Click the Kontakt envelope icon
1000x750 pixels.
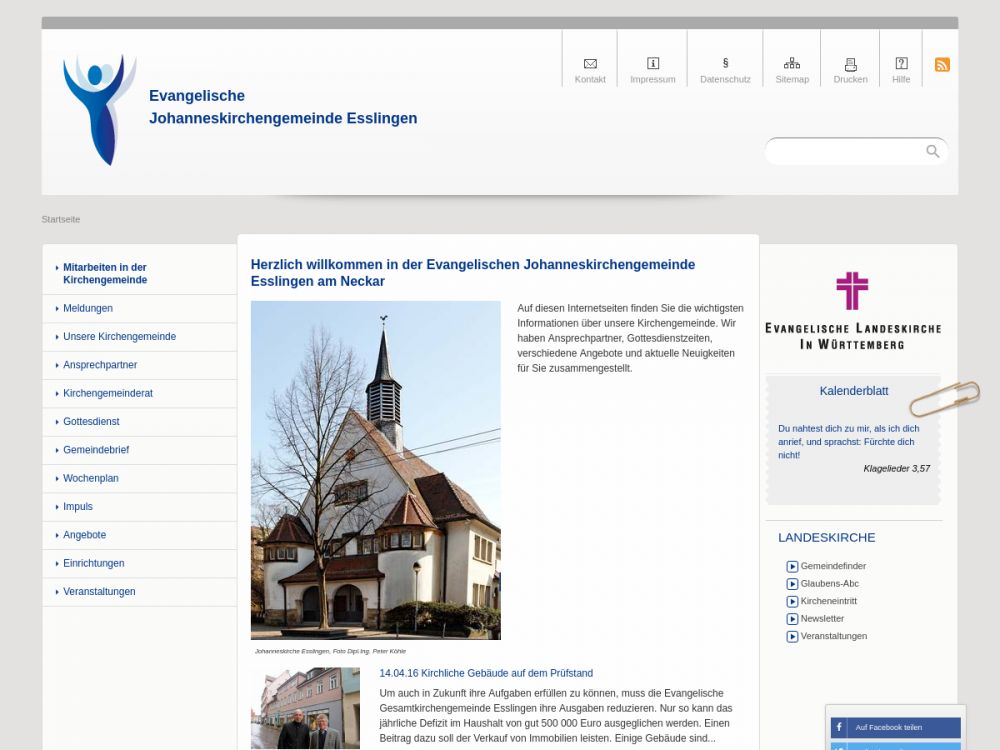(590, 64)
